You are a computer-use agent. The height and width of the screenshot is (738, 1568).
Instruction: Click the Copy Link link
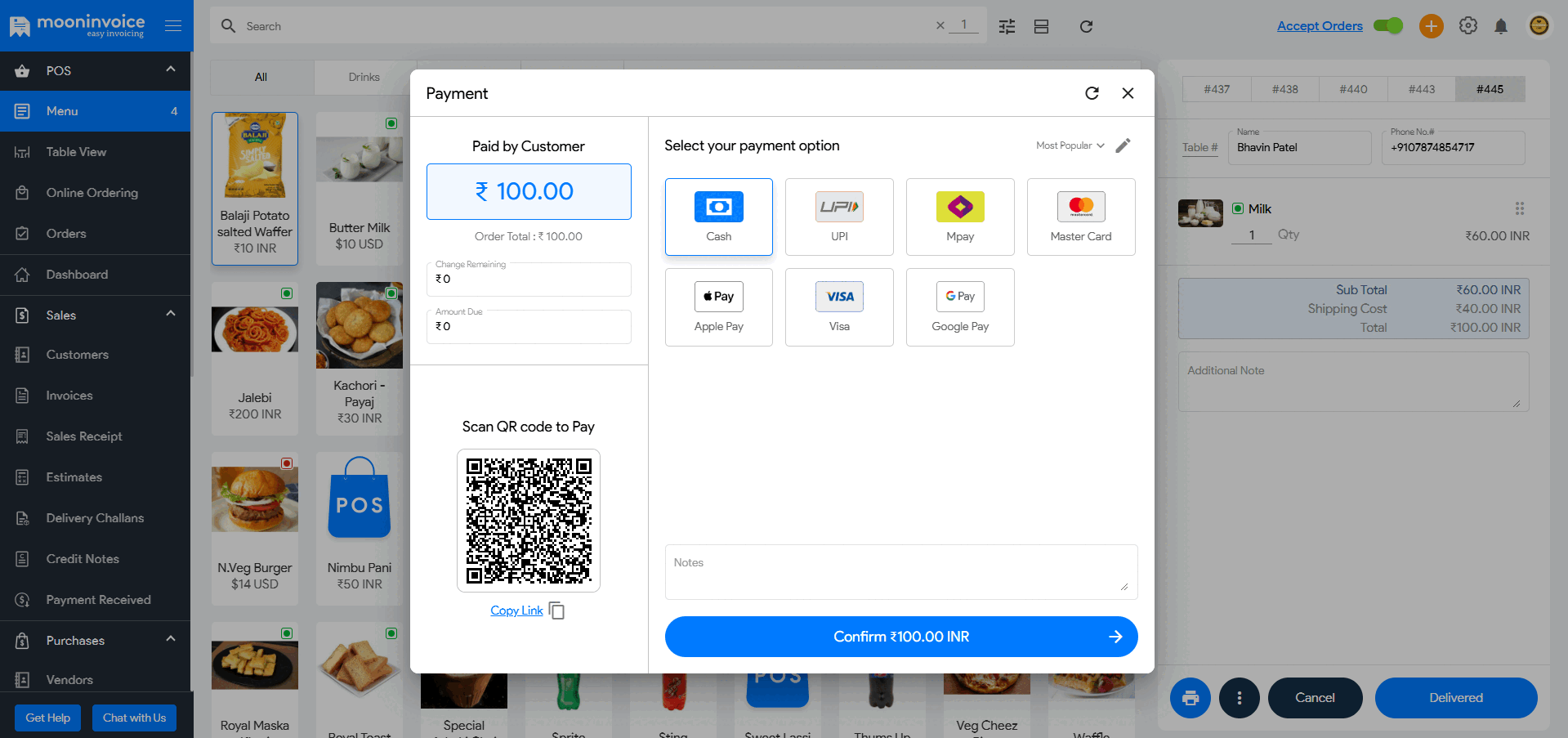coord(516,611)
